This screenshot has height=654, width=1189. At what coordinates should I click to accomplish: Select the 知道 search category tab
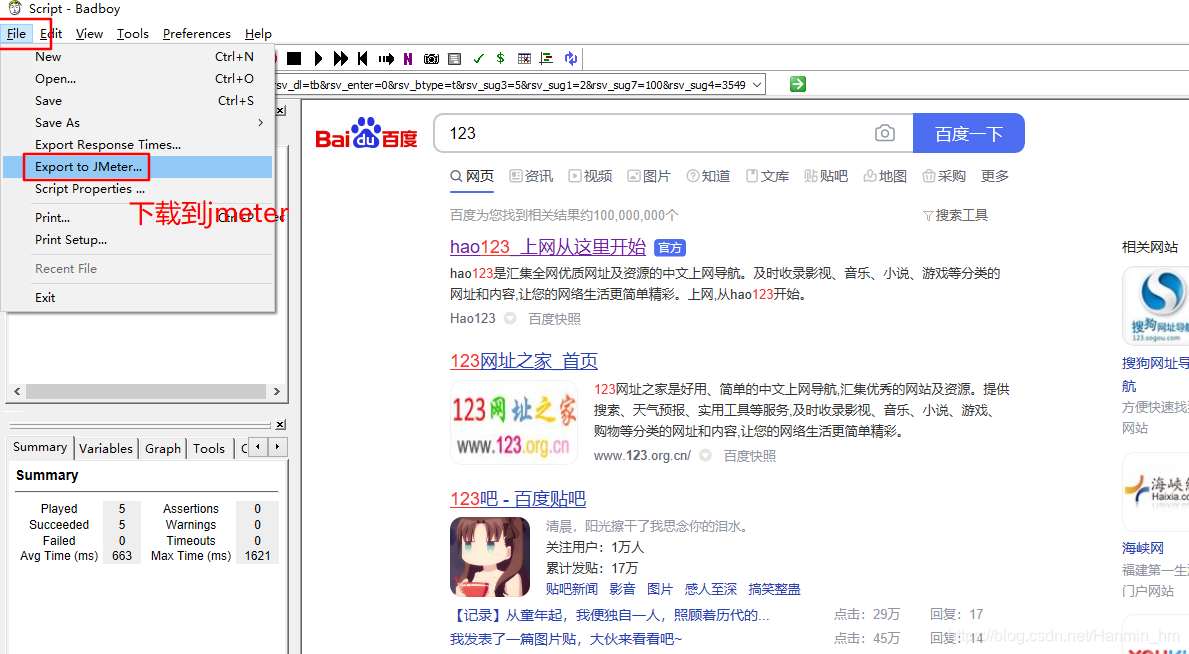[x=708, y=176]
